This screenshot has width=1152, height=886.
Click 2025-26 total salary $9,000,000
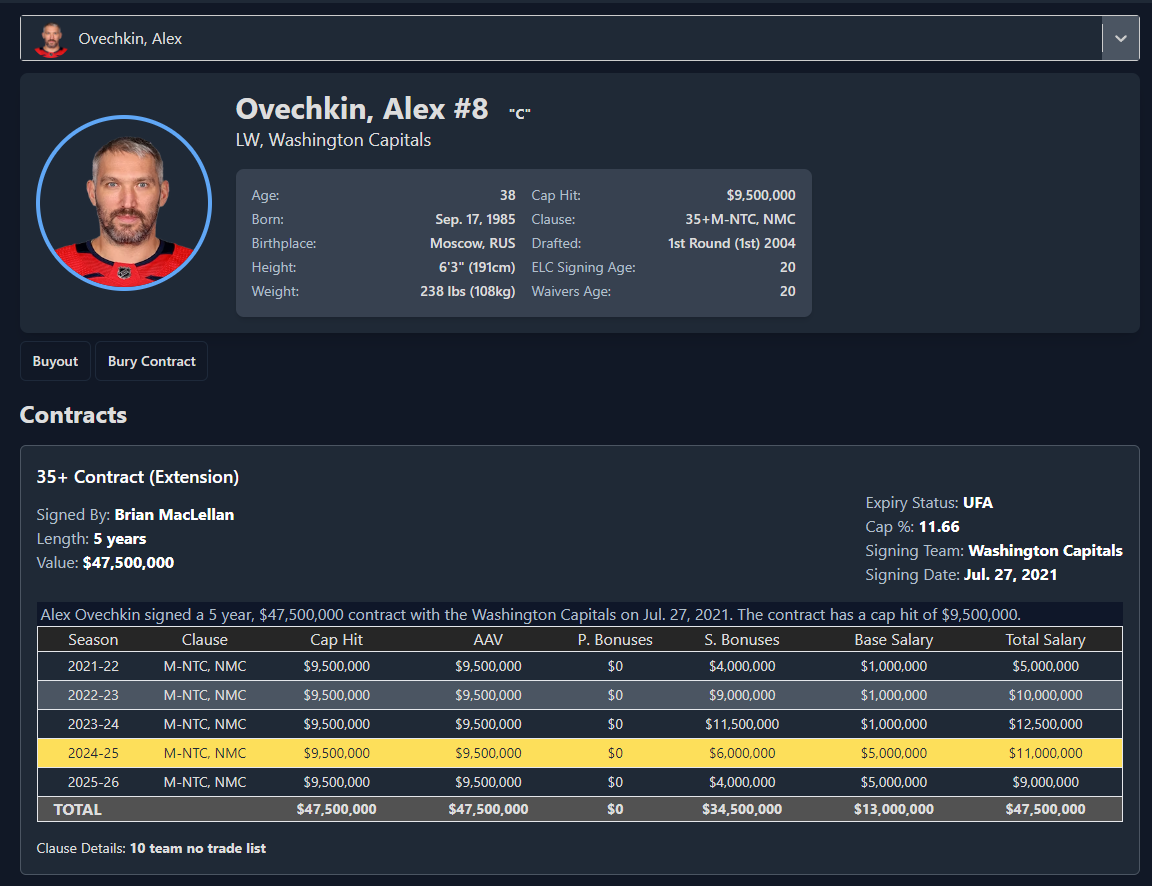tap(1045, 782)
